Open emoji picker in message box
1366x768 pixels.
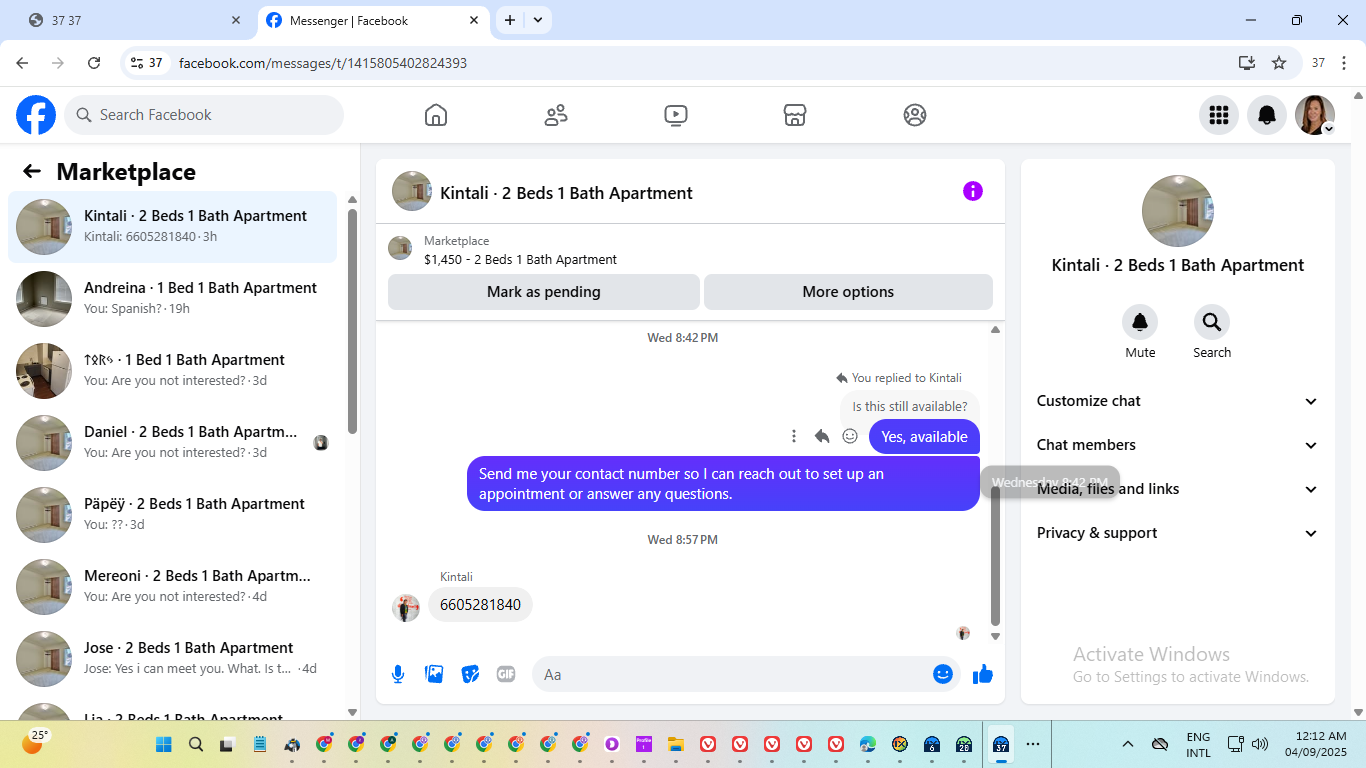(942, 674)
